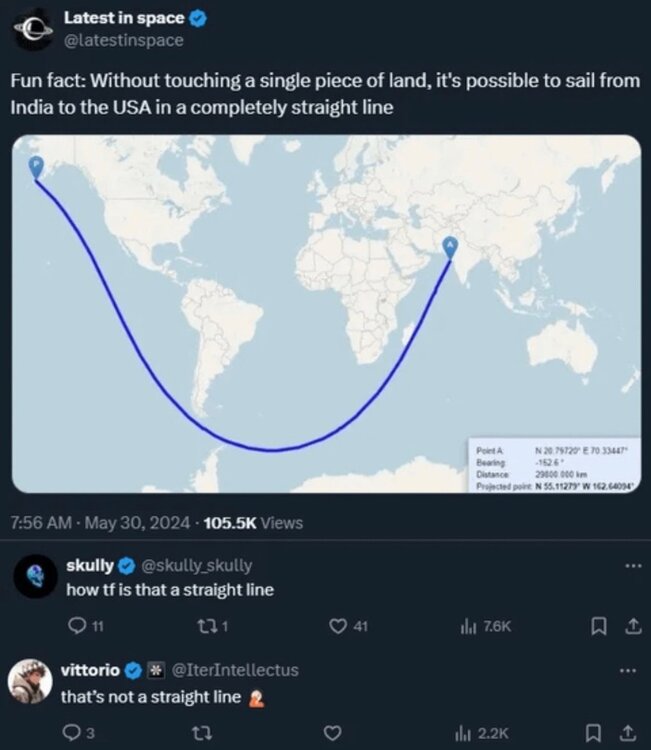
Task: Share vittorio's reply
Action: [632, 732]
